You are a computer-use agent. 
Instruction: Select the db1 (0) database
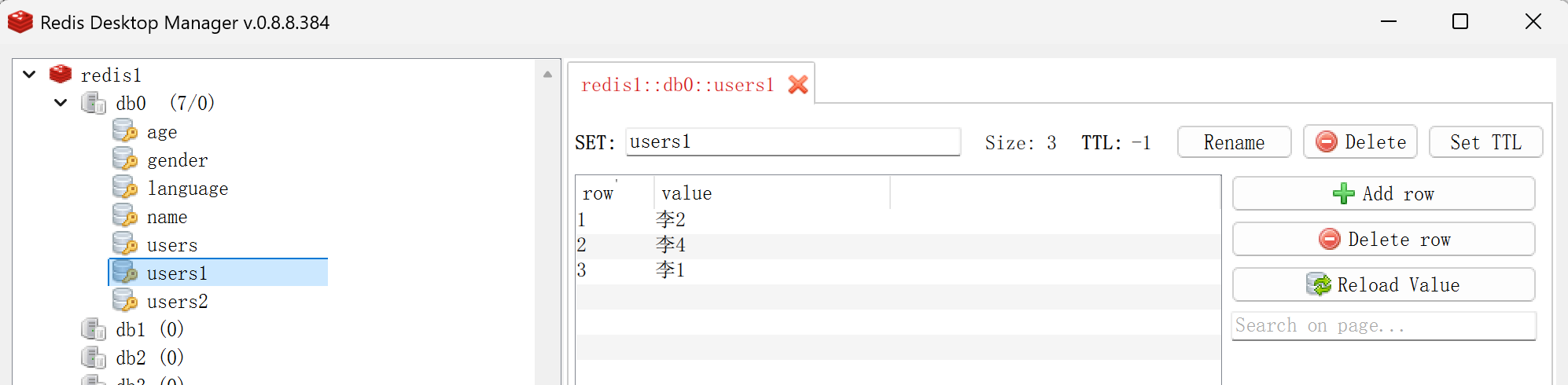(150, 329)
